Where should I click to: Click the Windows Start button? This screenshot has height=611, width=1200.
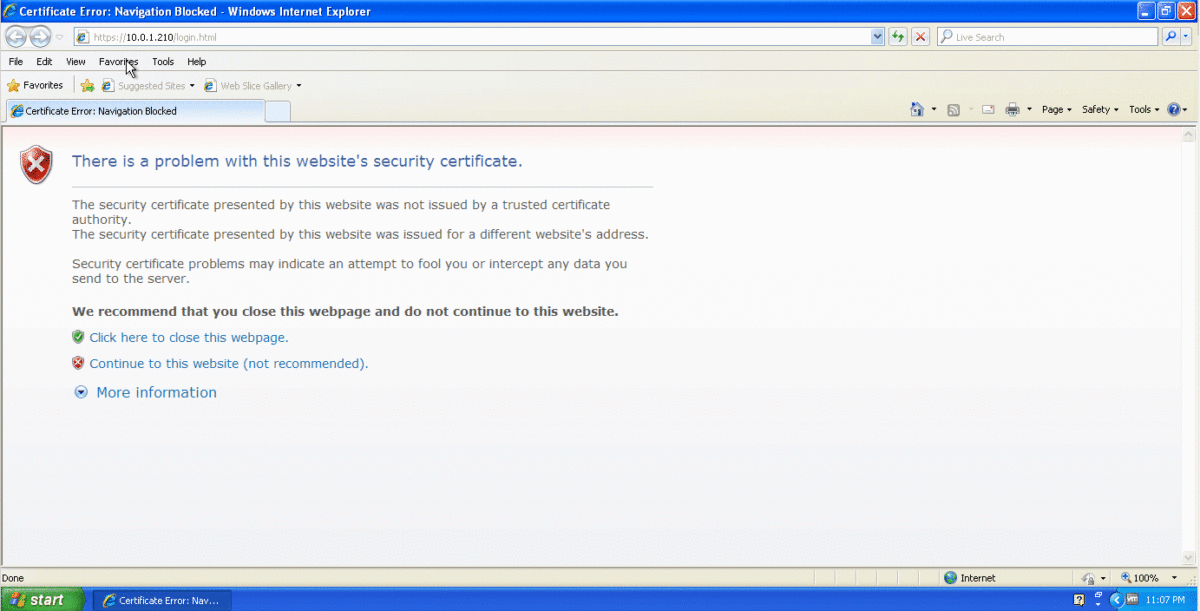pos(37,600)
